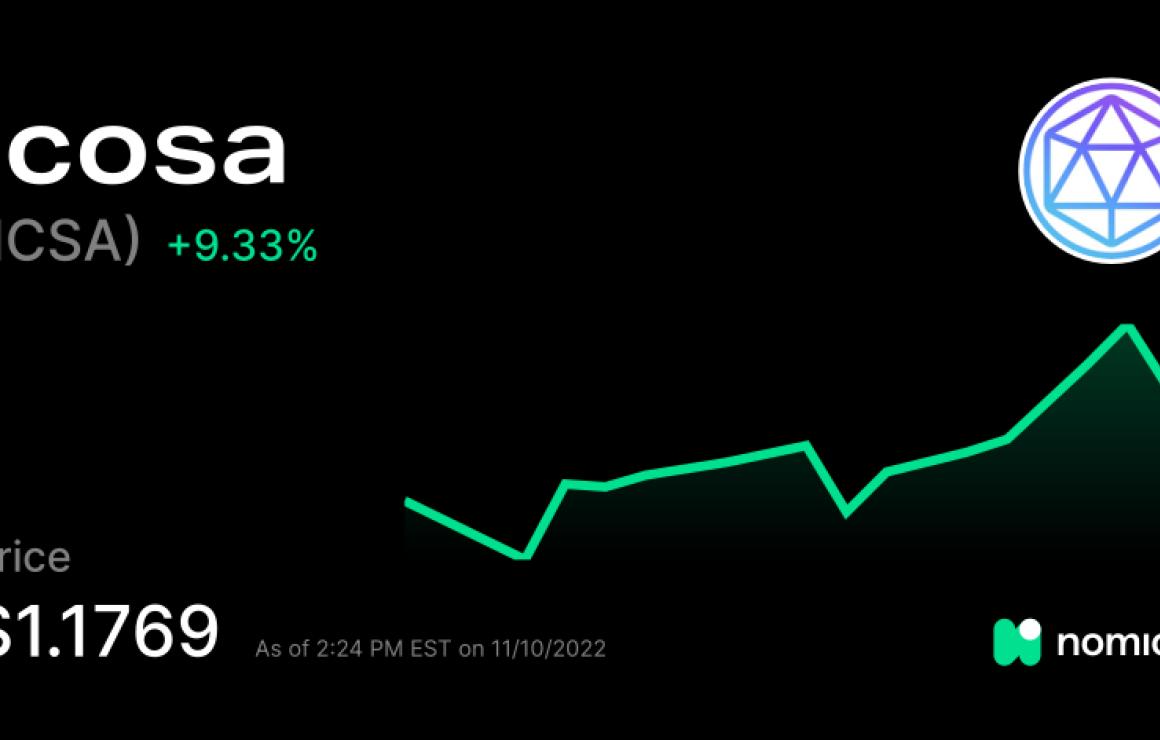This screenshot has width=1160, height=740.
Task: Click the Cosa polyhedron coin logo
Action: [x=1093, y=170]
